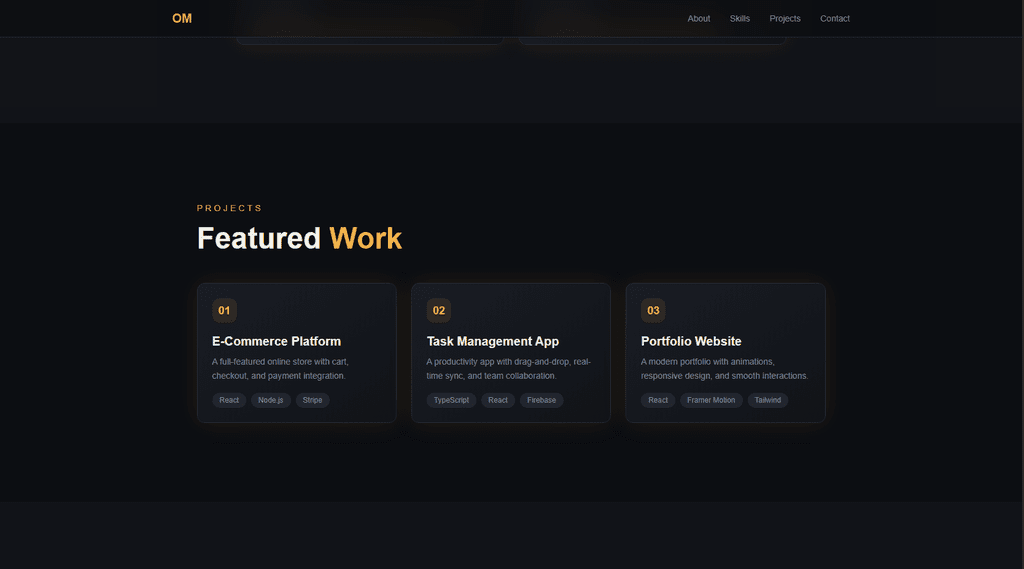
Task: Go to the Skills section link
Action: (739, 18)
